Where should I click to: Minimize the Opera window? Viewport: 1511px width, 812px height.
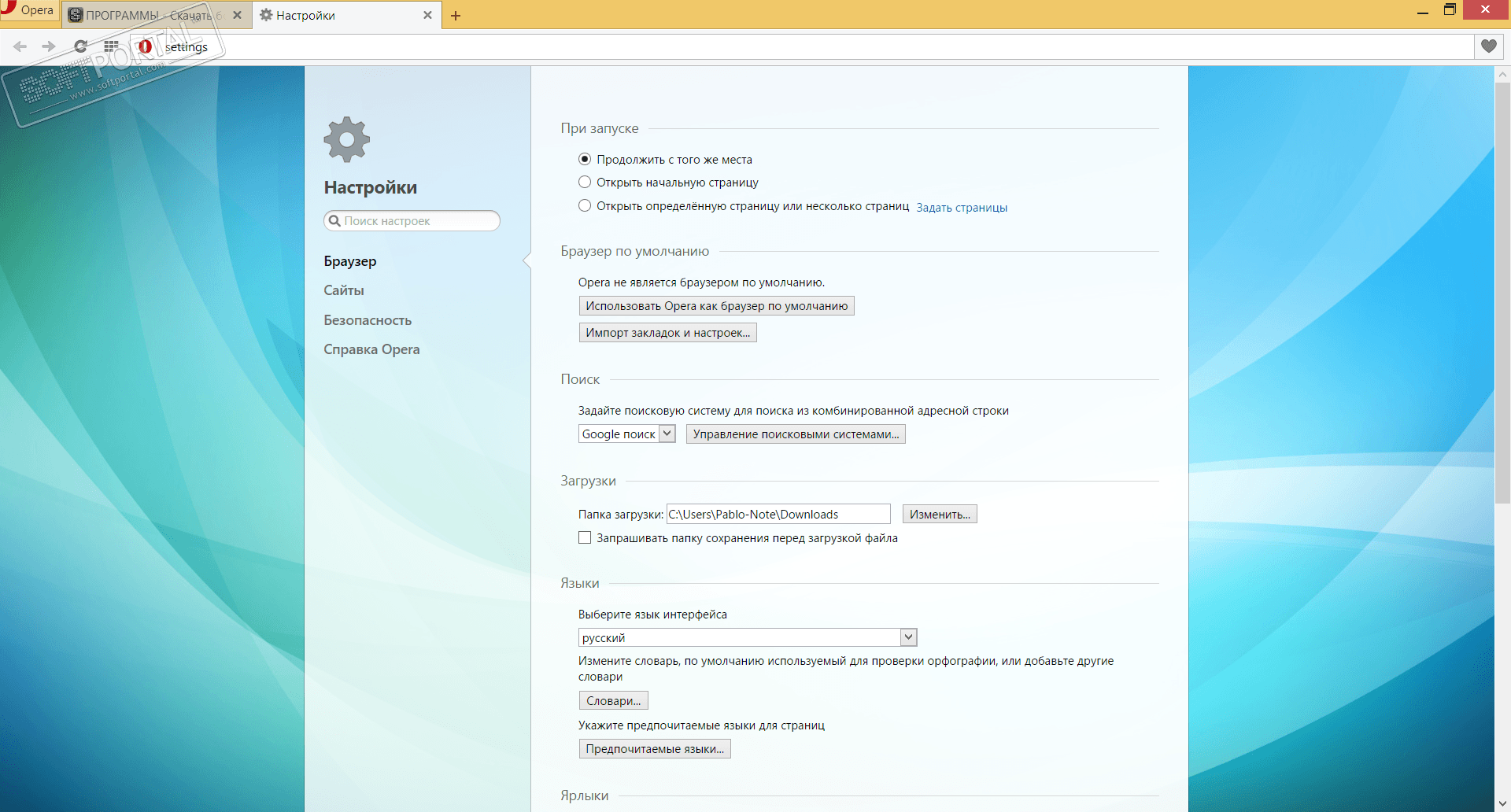pyautogui.click(x=1422, y=11)
